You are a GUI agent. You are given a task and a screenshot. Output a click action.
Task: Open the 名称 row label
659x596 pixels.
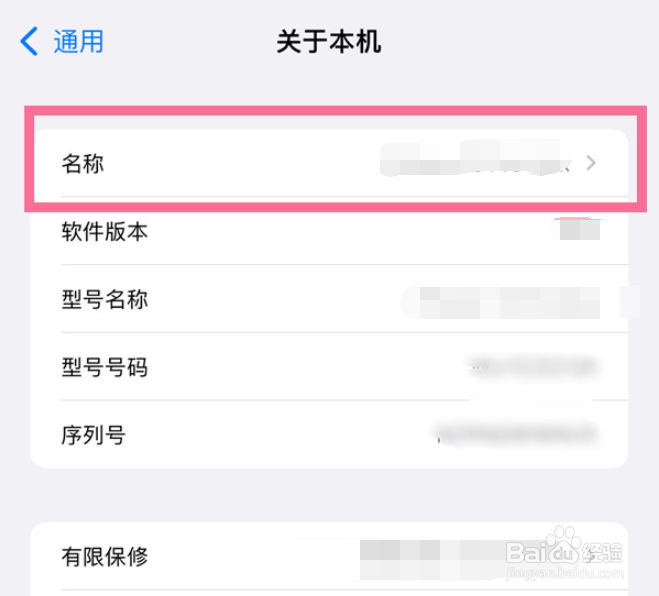tap(82, 163)
